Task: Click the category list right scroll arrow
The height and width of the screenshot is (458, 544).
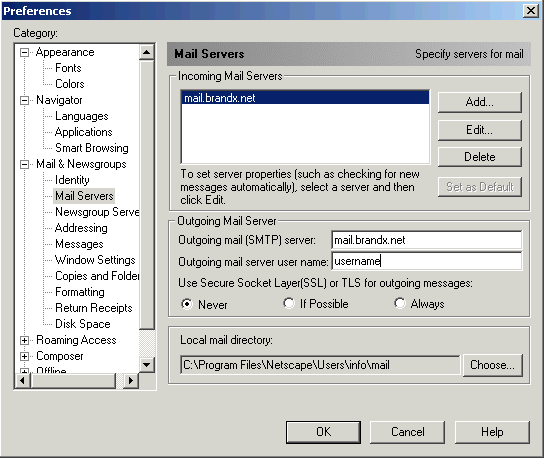Action: pyautogui.click(x=131, y=381)
